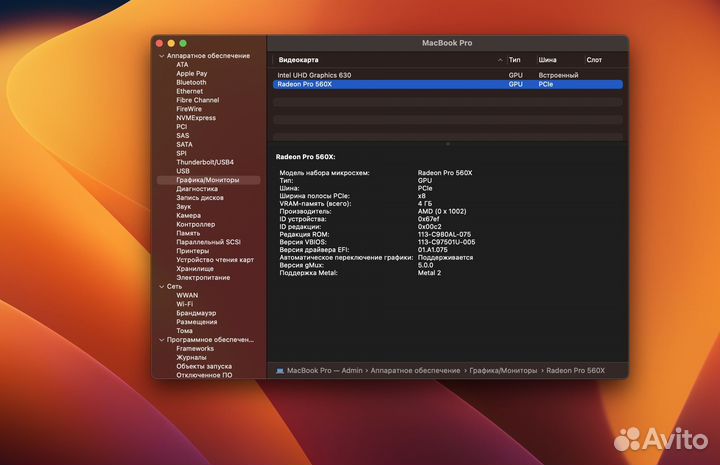
Task: Click device ID 0x67ef value
Action: coord(429,219)
